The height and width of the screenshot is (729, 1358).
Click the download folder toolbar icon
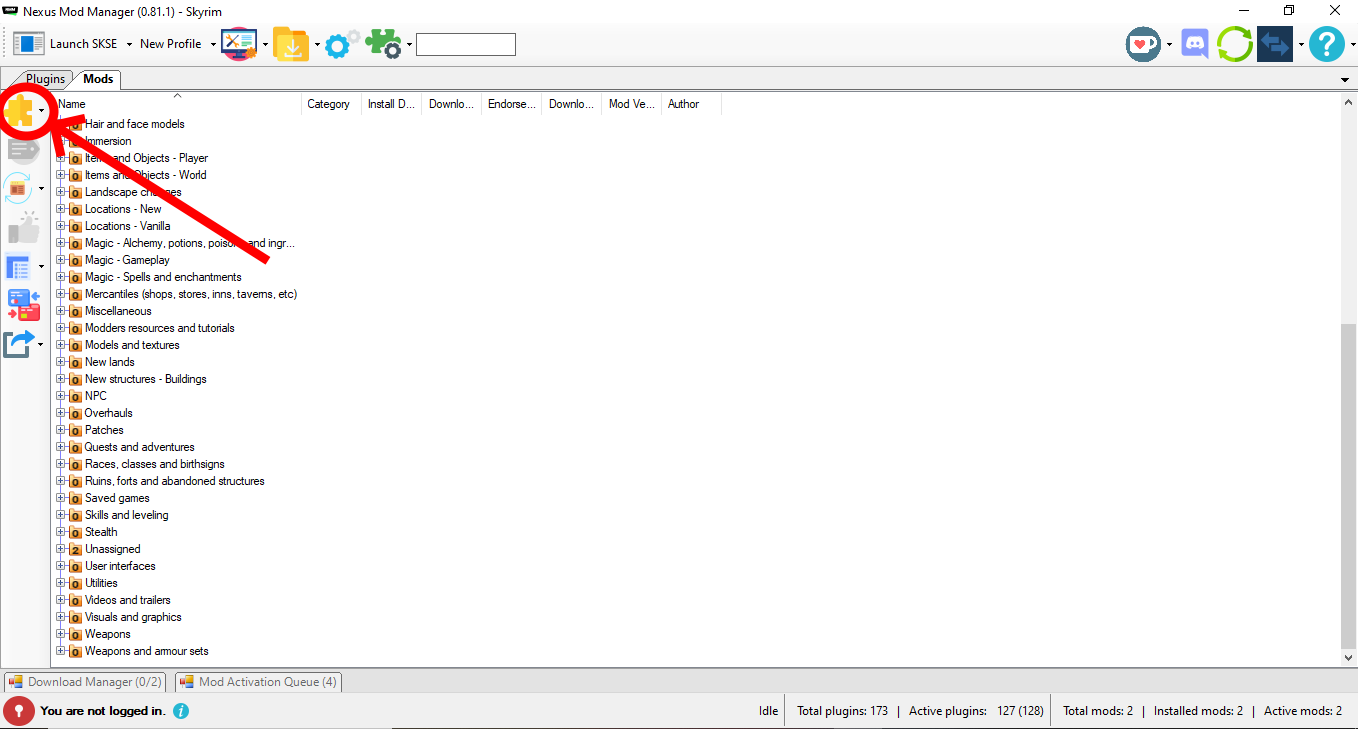click(x=291, y=44)
